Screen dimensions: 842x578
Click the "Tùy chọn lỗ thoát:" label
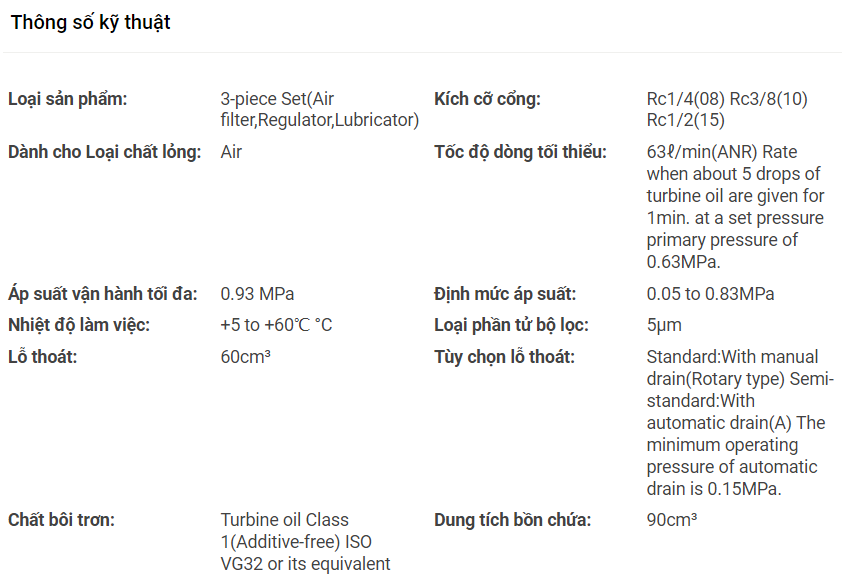(x=504, y=357)
